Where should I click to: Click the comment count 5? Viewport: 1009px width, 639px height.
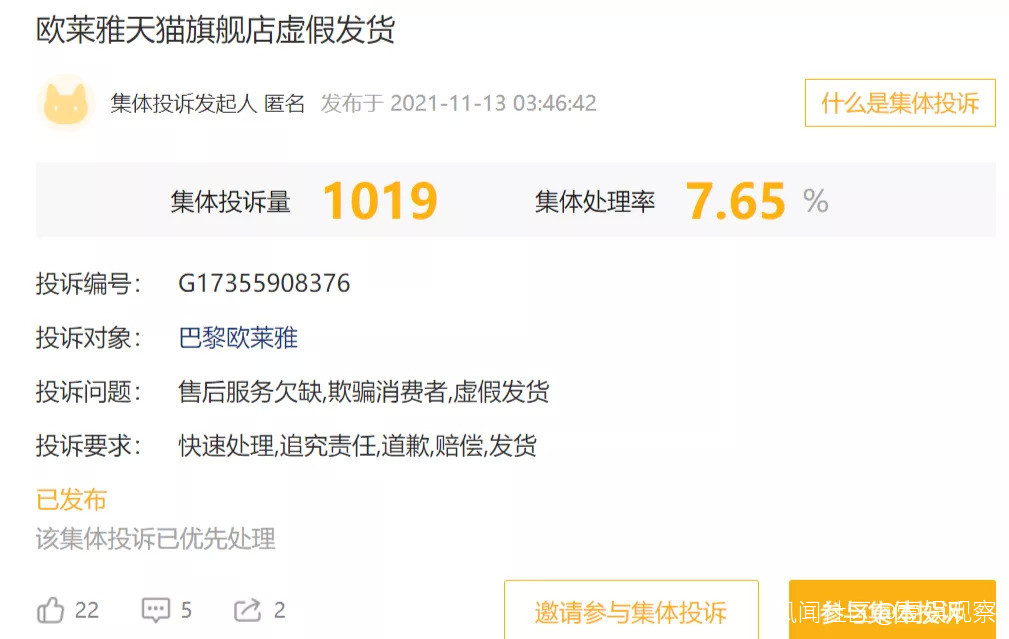[x=186, y=610]
